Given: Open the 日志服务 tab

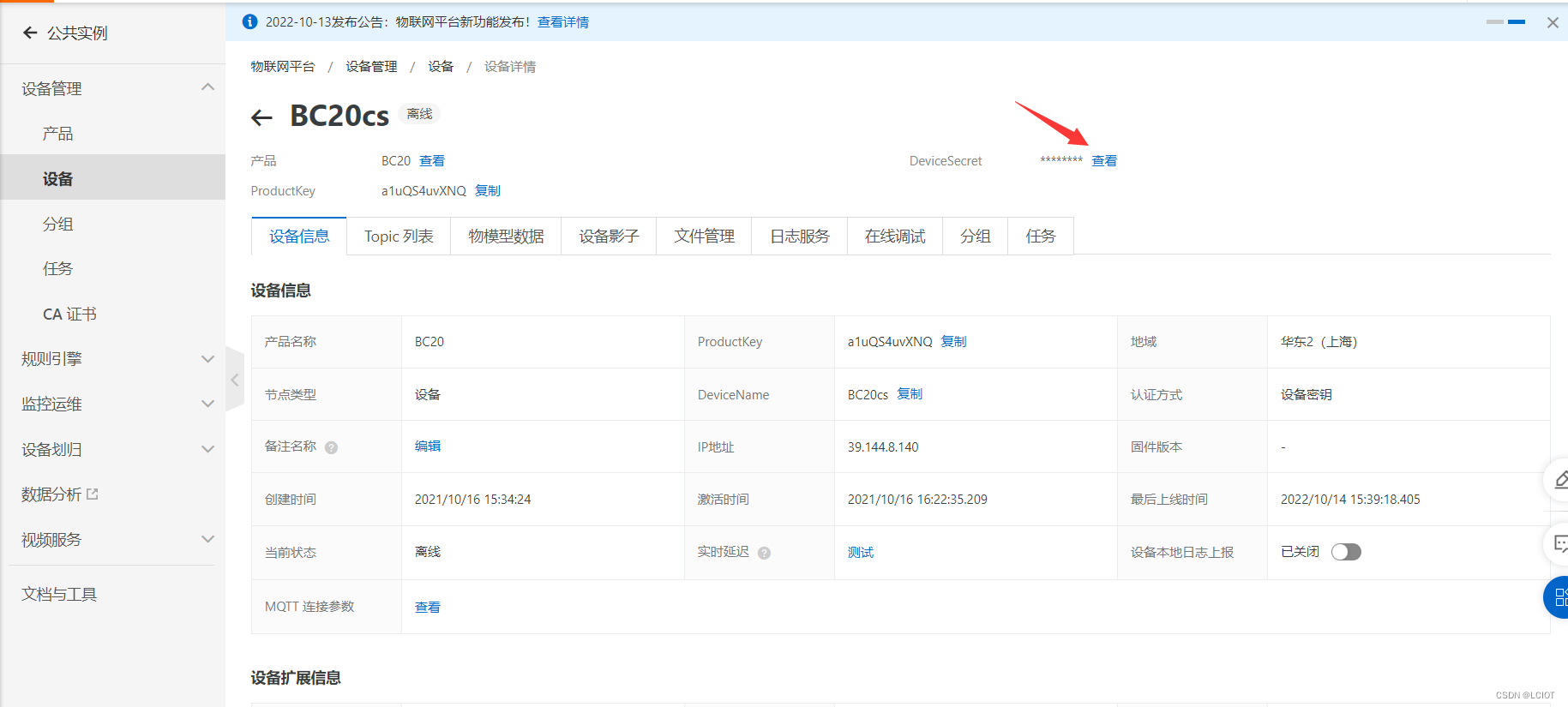Looking at the screenshot, I should click(x=799, y=237).
